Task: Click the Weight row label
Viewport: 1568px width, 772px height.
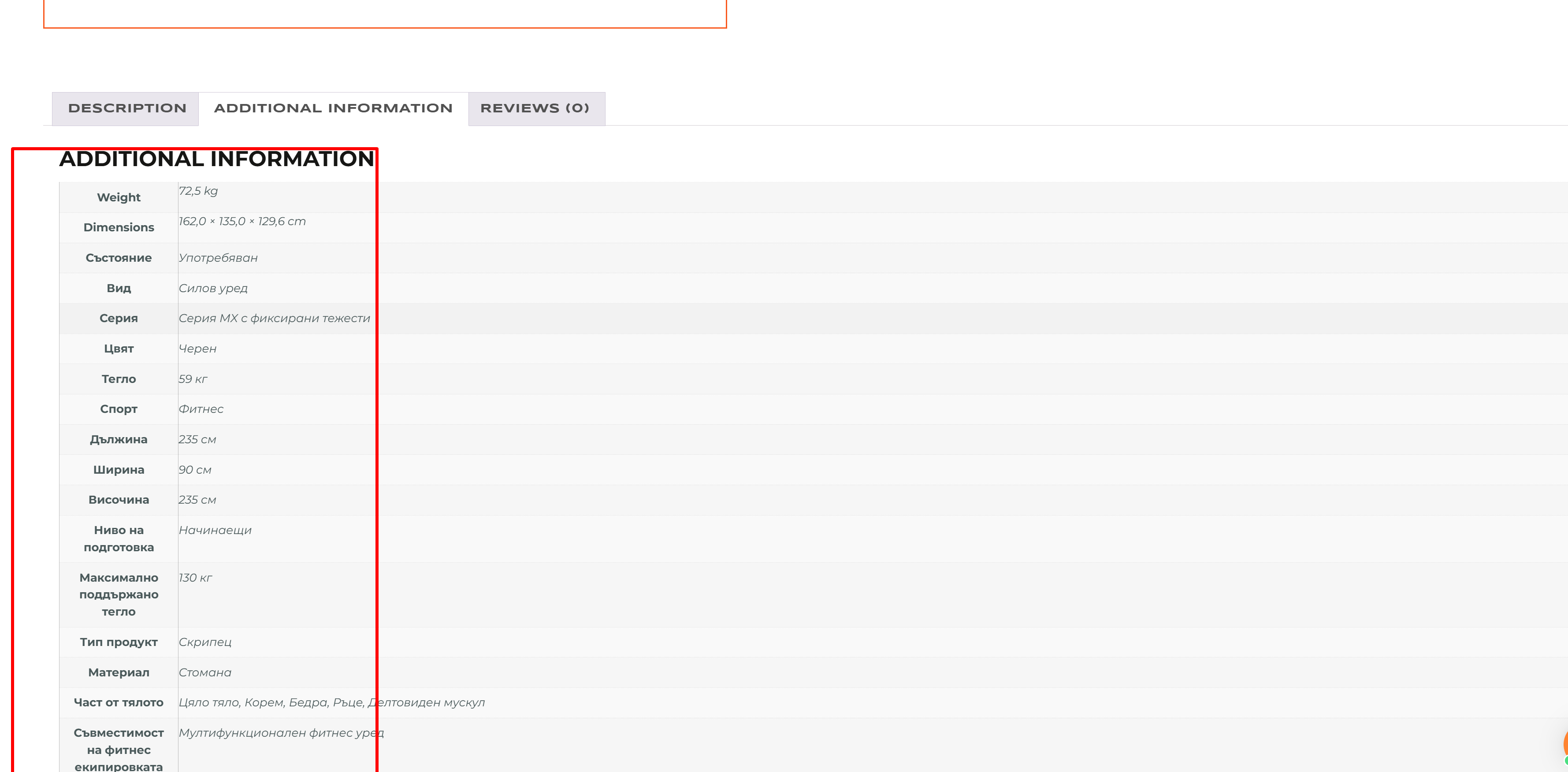Action: 119,197
